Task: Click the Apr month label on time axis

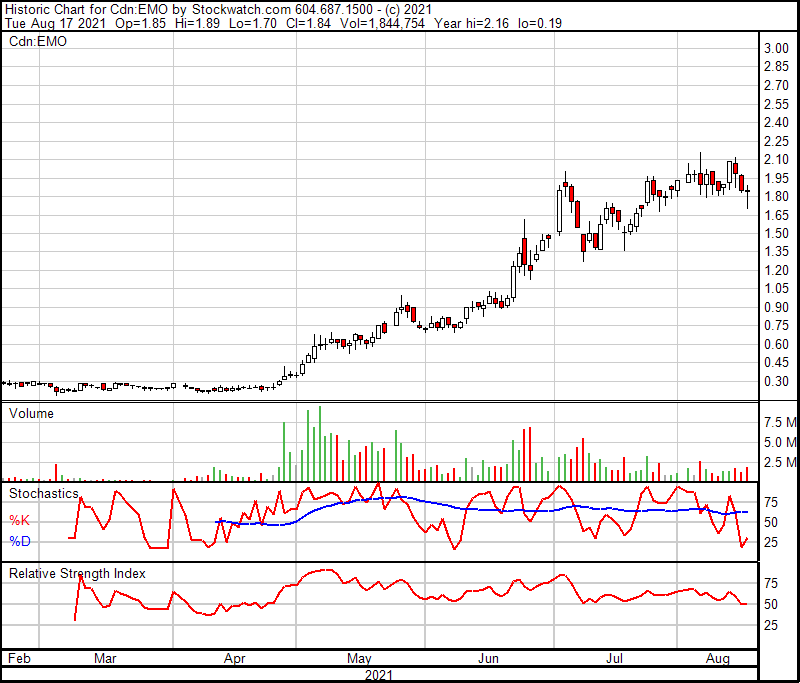Action: pyautogui.click(x=234, y=659)
